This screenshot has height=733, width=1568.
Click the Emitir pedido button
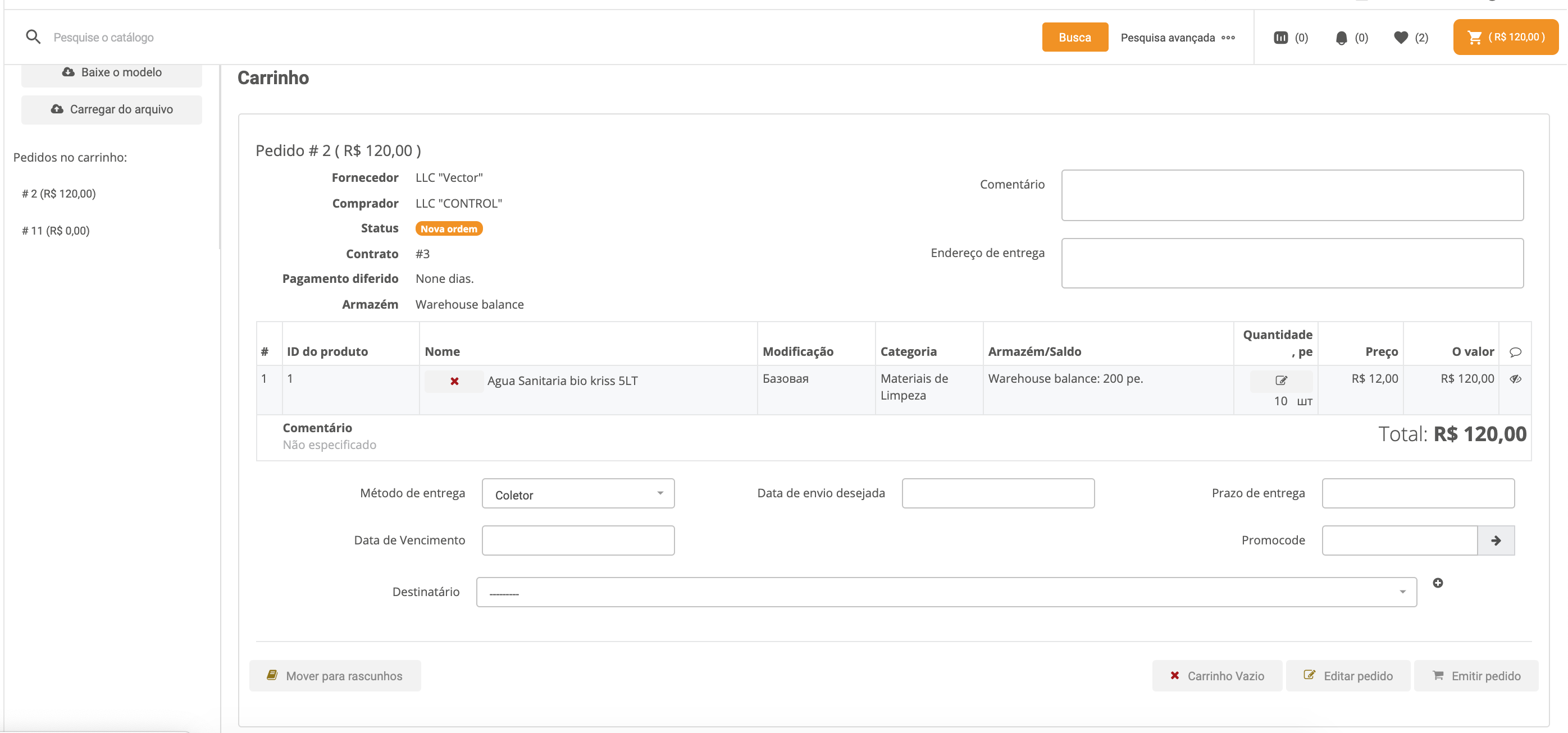(x=1476, y=675)
